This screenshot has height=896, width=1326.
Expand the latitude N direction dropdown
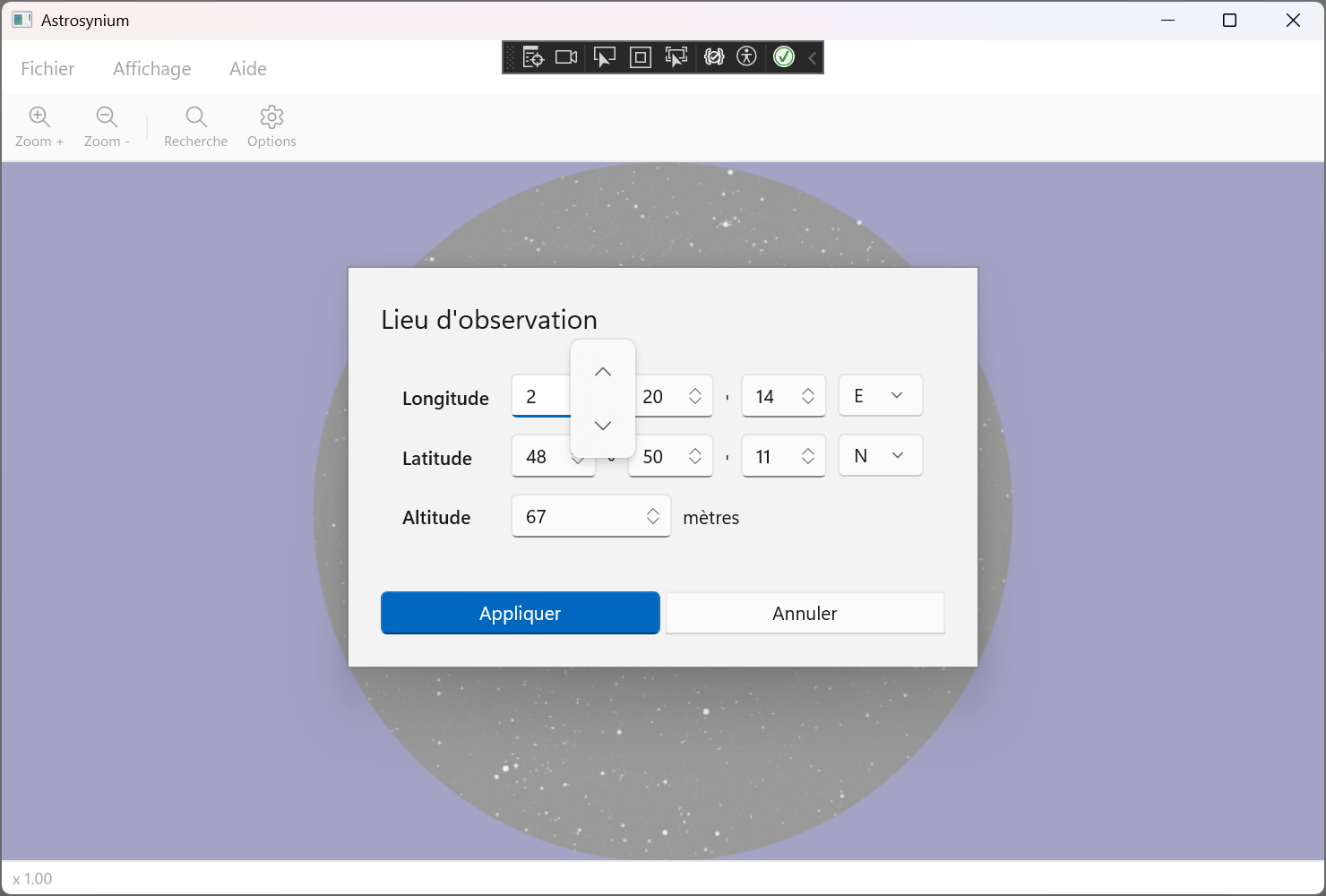click(880, 456)
